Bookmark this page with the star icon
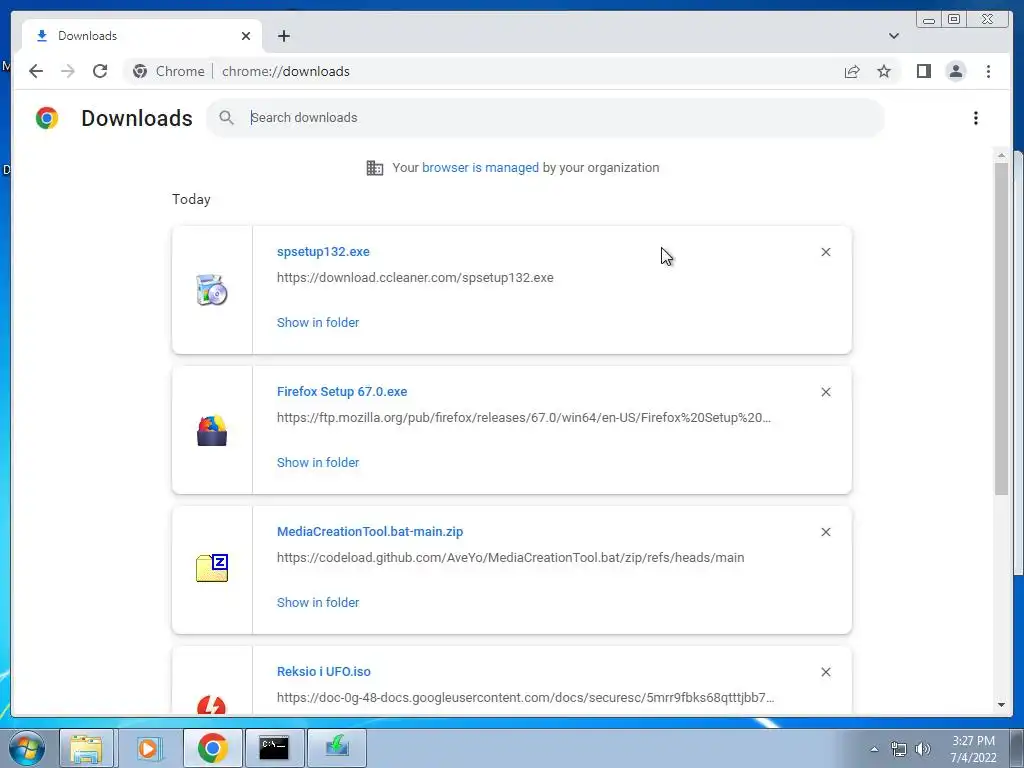1024x768 pixels. [884, 71]
